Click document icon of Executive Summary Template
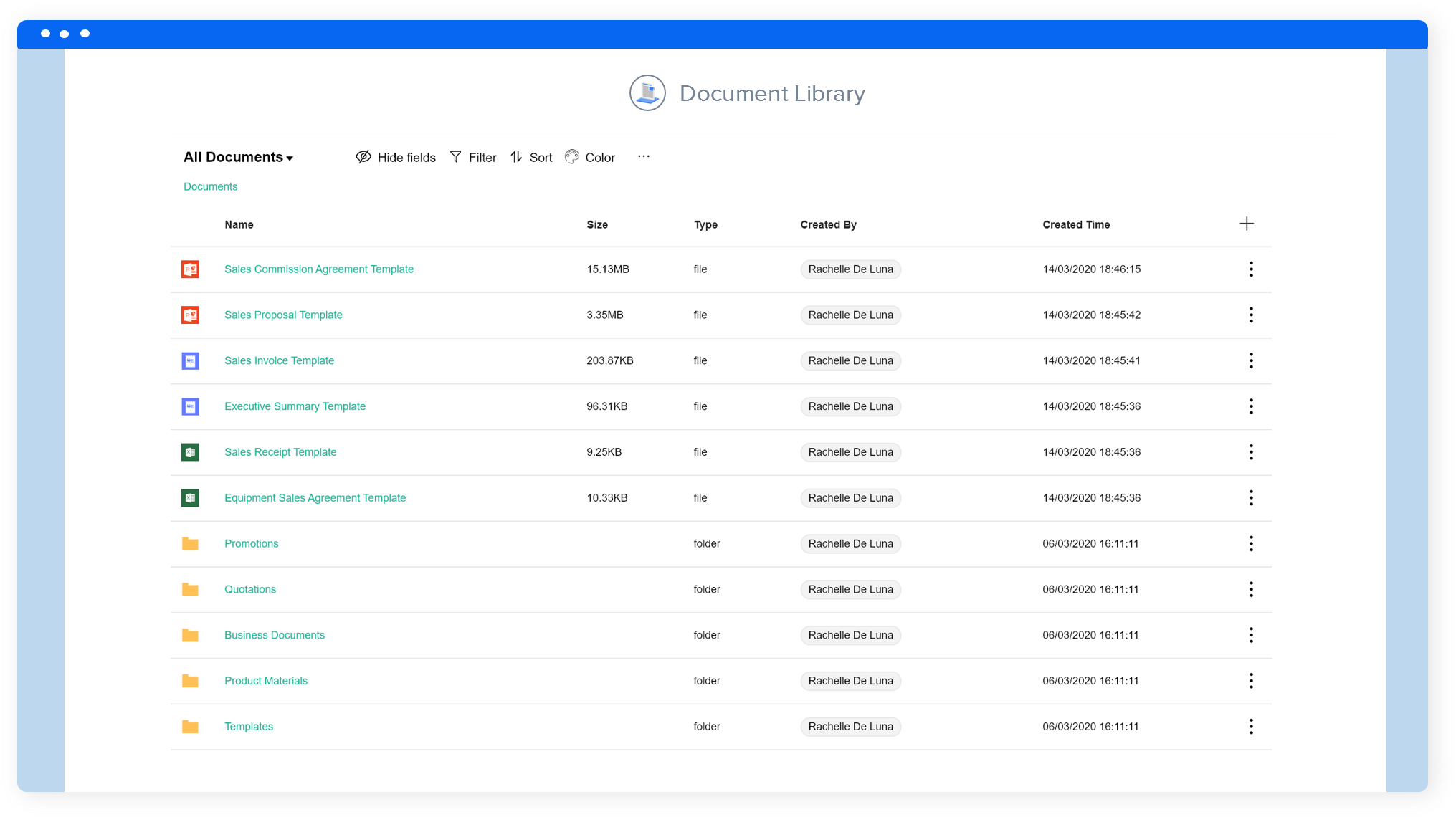The width and height of the screenshot is (1456, 817). [x=190, y=406]
